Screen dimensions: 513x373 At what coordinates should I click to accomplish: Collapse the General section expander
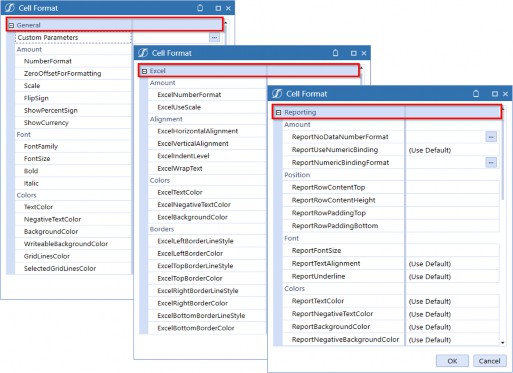point(11,25)
